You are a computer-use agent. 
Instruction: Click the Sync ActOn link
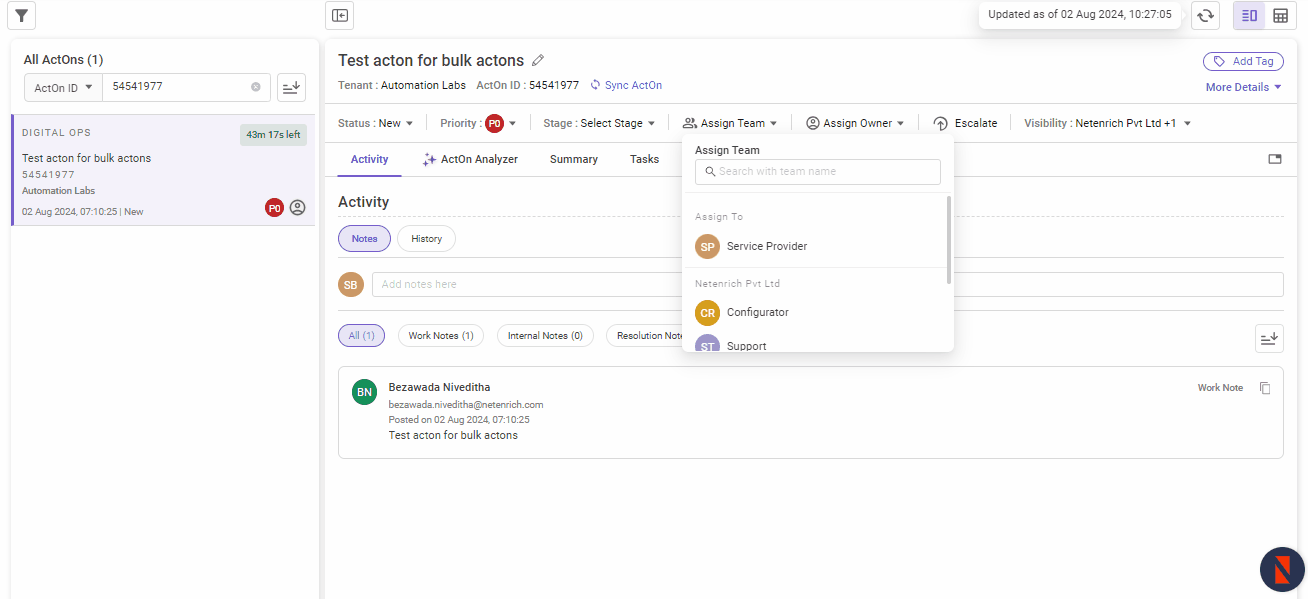coord(626,86)
